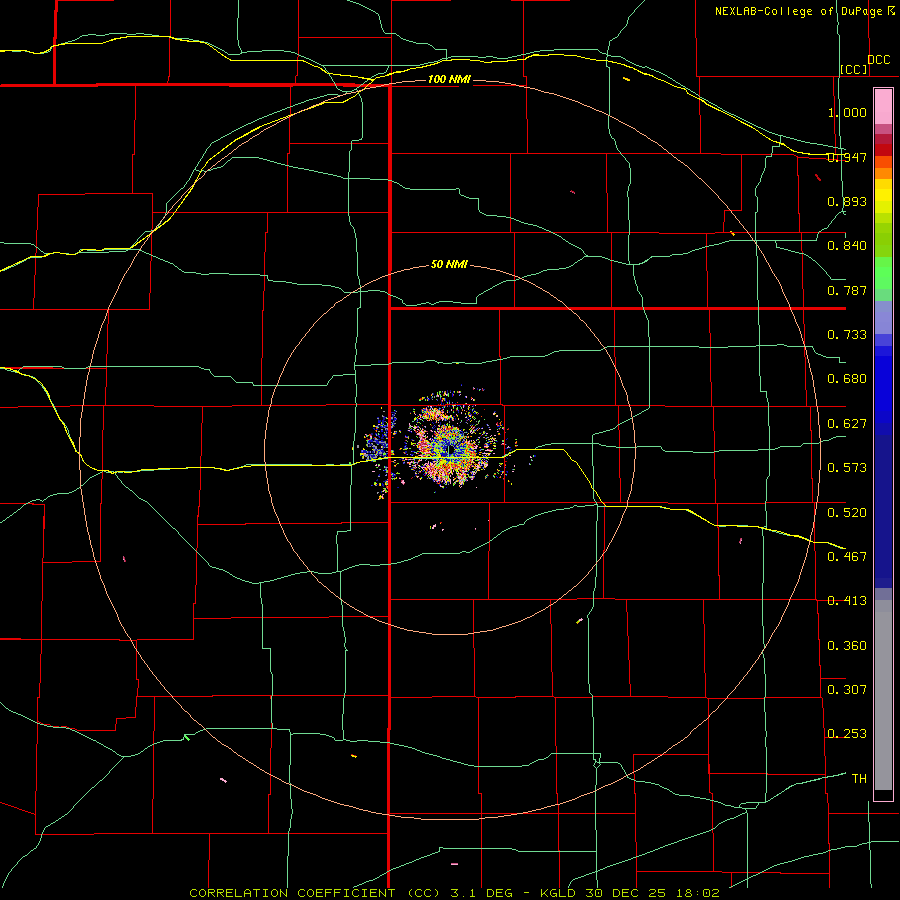Viewport: 900px width, 900px height.
Task: Click the 0.573 color bar value
Action: (x=847, y=468)
